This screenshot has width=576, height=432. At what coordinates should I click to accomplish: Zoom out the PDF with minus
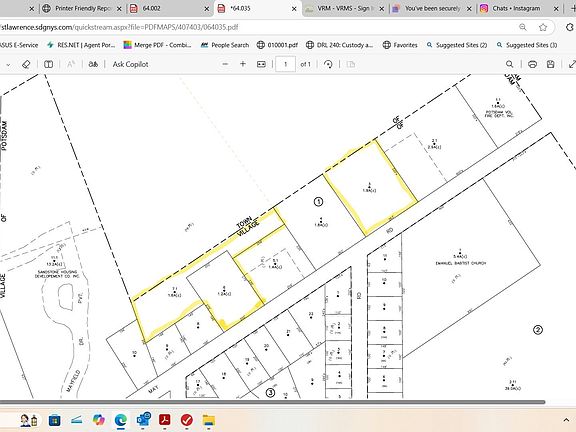(225, 64)
